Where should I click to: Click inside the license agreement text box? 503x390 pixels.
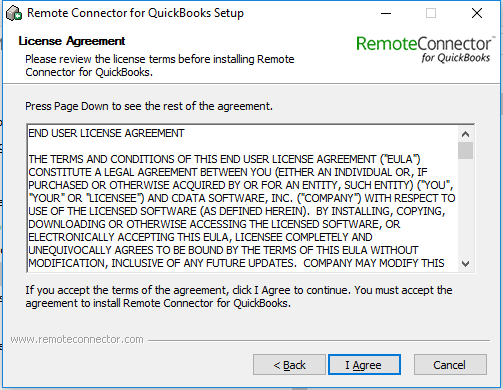[x=243, y=198]
